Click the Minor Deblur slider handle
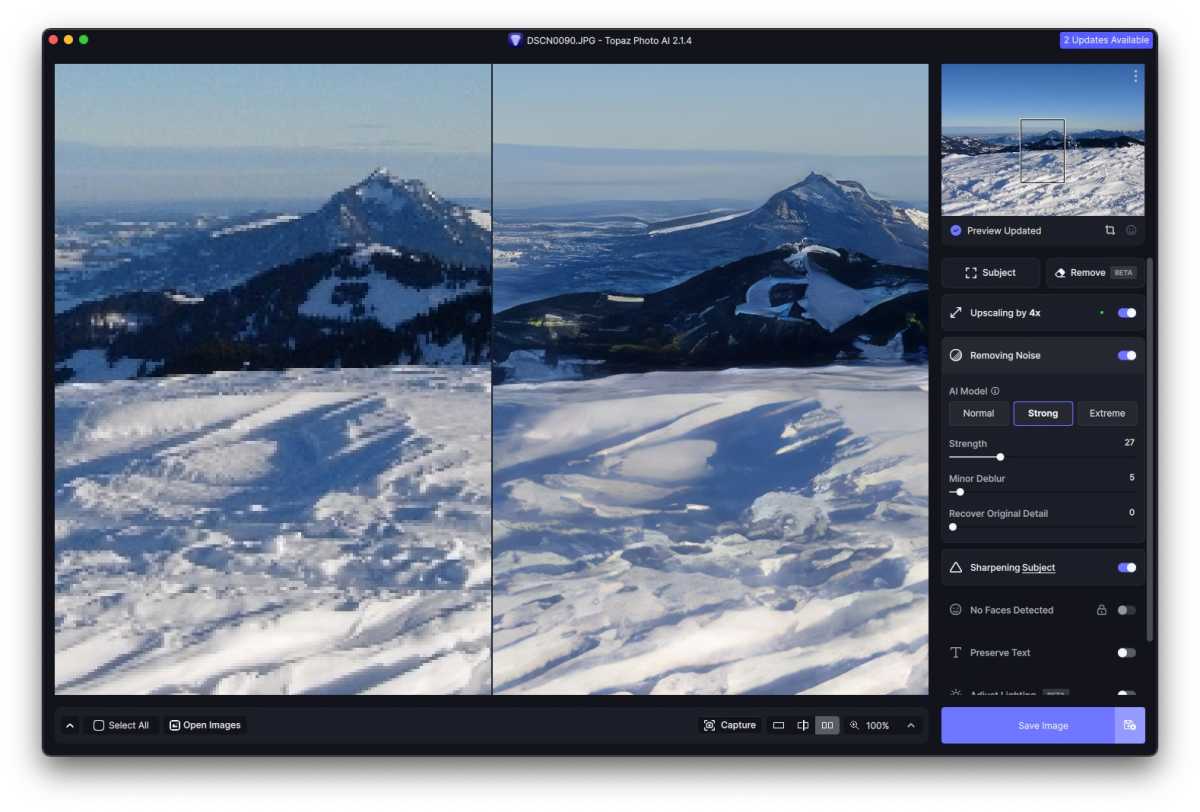Screen dimensions: 1200x812 pos(960,492)
